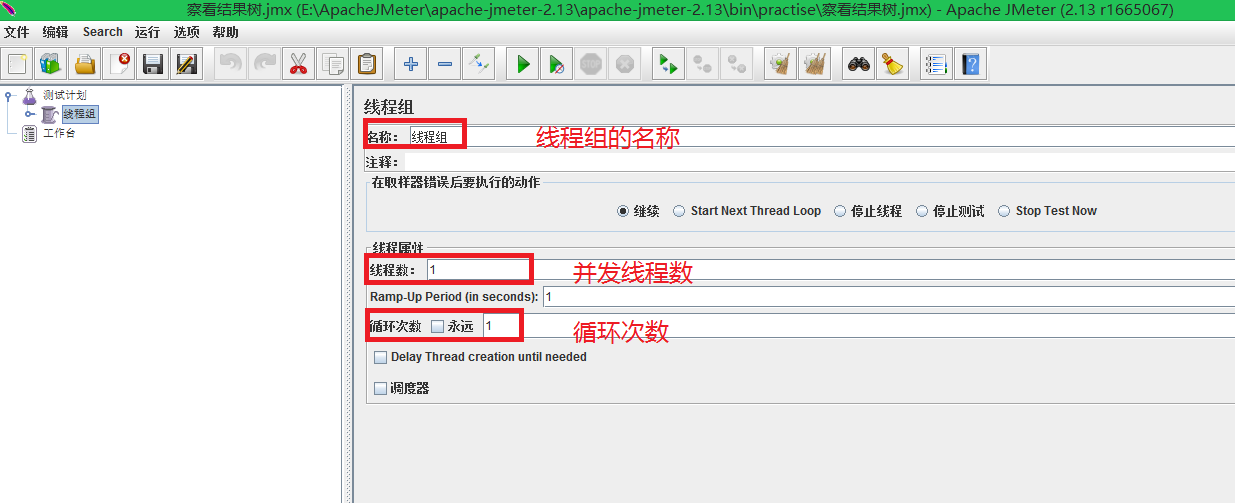Click the Reset Search broom icon
Viewport: 1235px width, 503px height.
coord(892,65)
